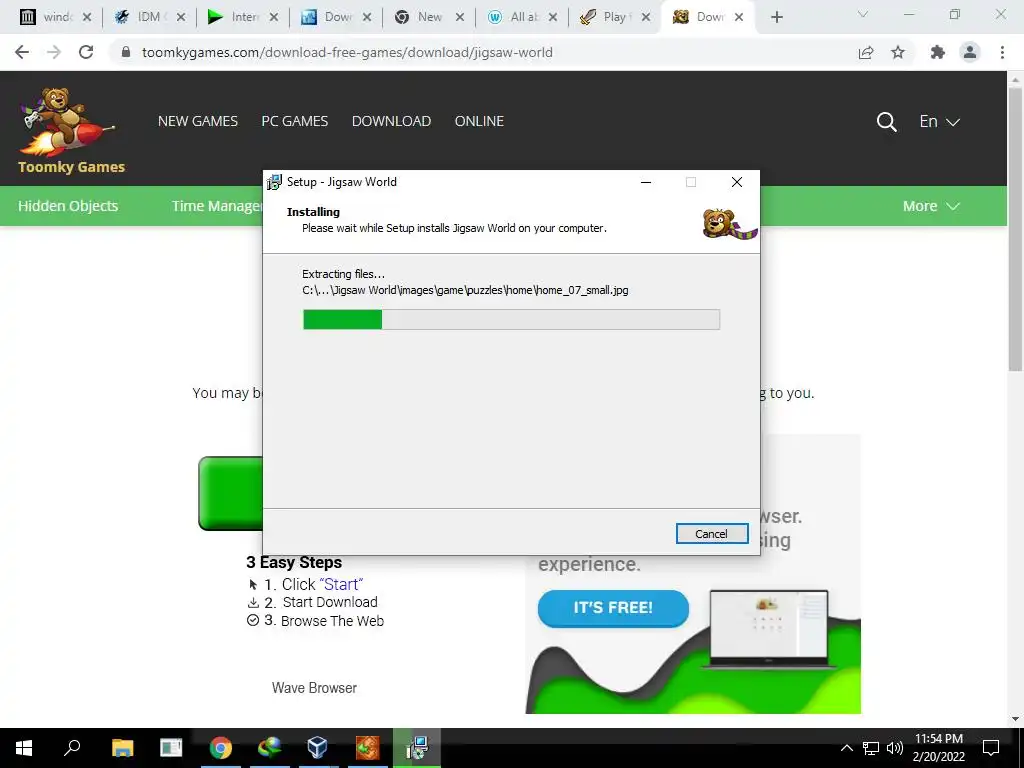Open the newspaper-style taskbar app icon
This screenshot has height=768, width=1024.
pyautogui.click(x=171, y=748)
